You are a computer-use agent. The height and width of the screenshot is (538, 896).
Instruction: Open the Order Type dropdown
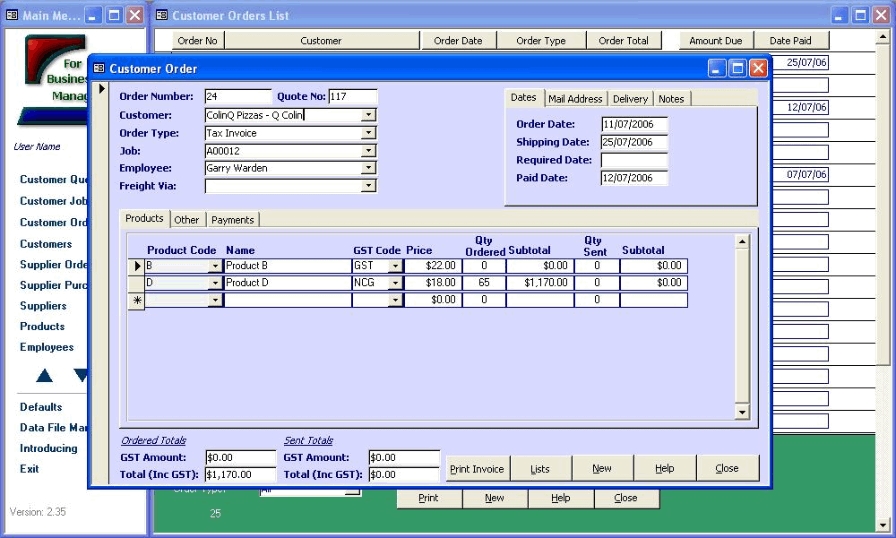369,133
